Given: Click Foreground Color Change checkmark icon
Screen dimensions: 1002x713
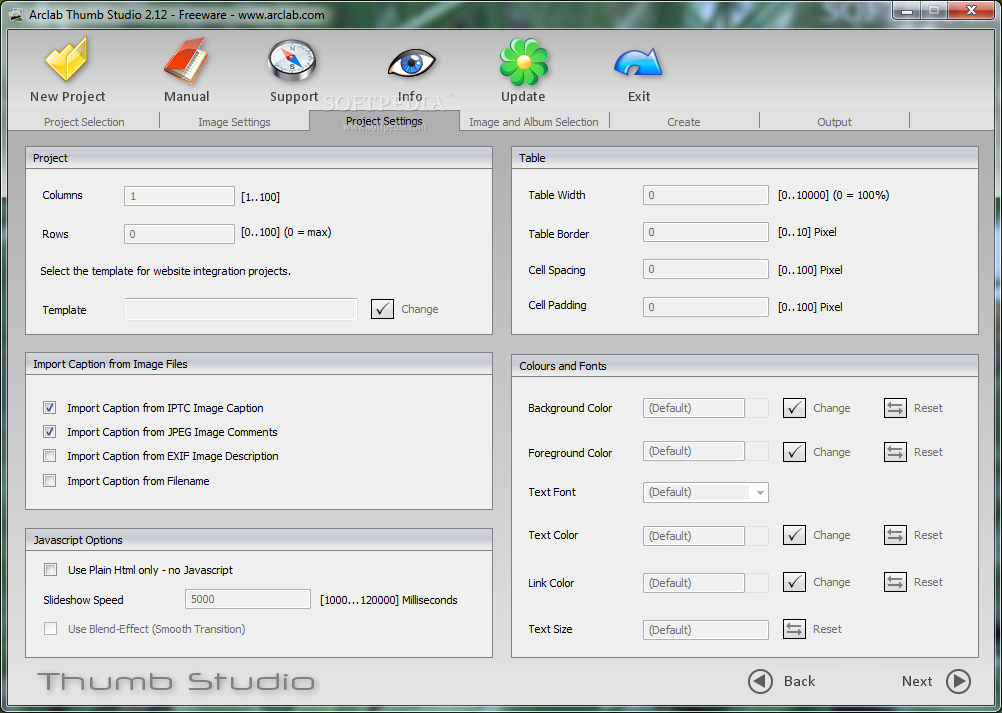Looking at the screenshot, I should 794,452.
